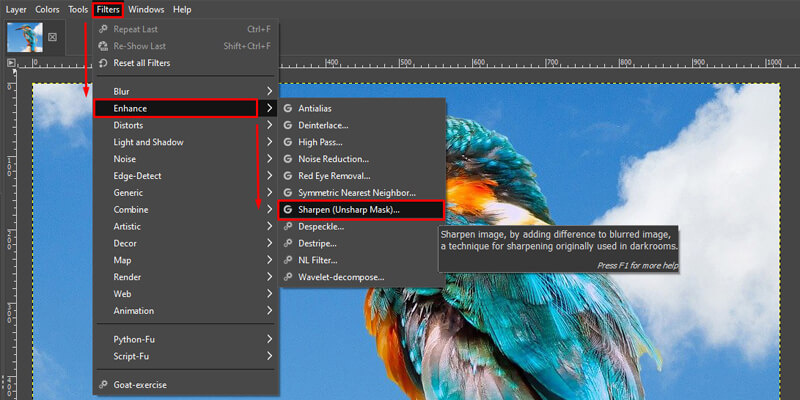
Task: Click the Goat-exercise plug-in icon
Action: [103, 385]
